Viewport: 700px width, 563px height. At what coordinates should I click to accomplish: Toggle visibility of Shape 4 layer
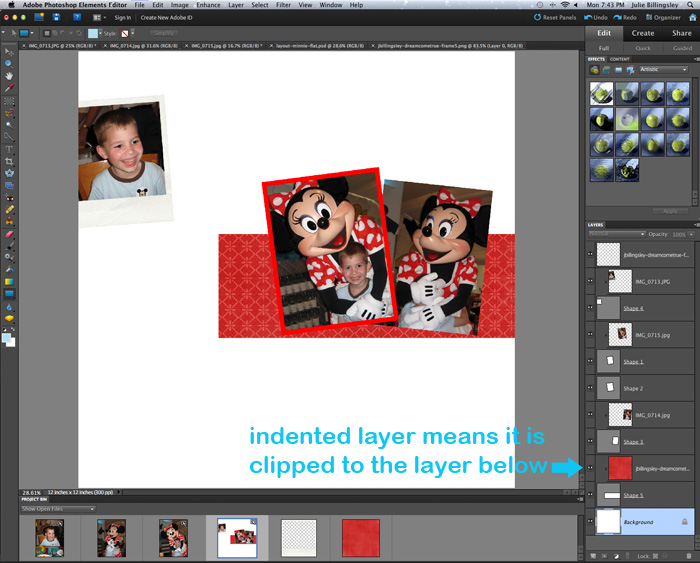590,307
